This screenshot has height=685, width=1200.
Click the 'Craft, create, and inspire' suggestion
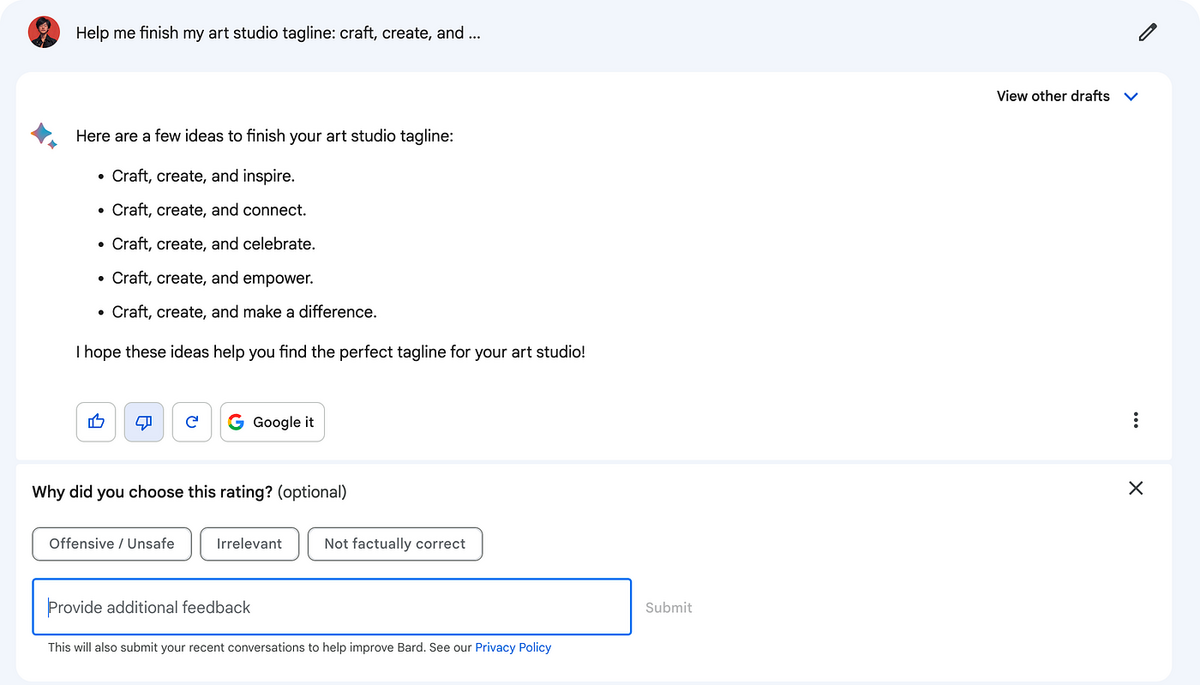pyautogui.click(x=203, y=176)
